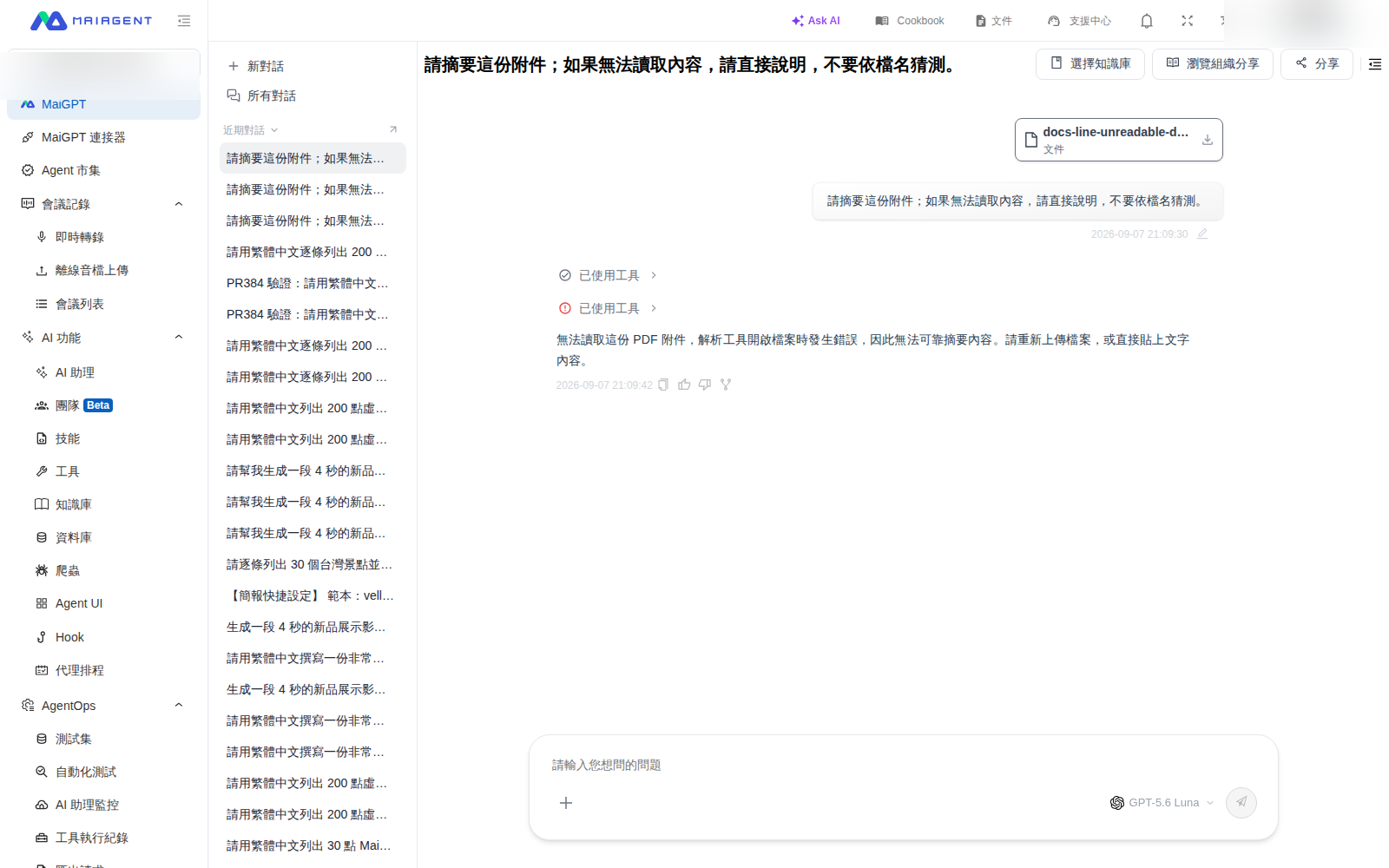This screenshot has width=1389, height=868.
Task: Give the reply a thumbs down
Action: tap(705, 385)
